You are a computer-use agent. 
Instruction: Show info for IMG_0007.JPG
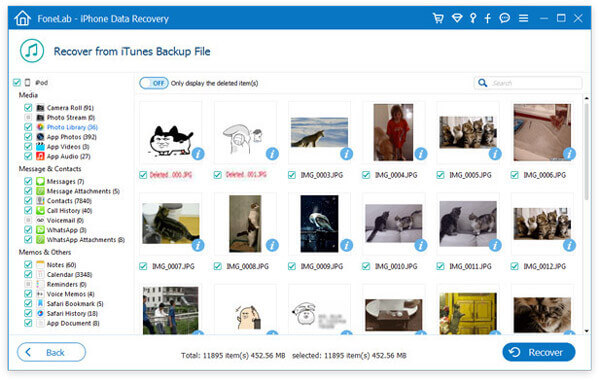198,245
